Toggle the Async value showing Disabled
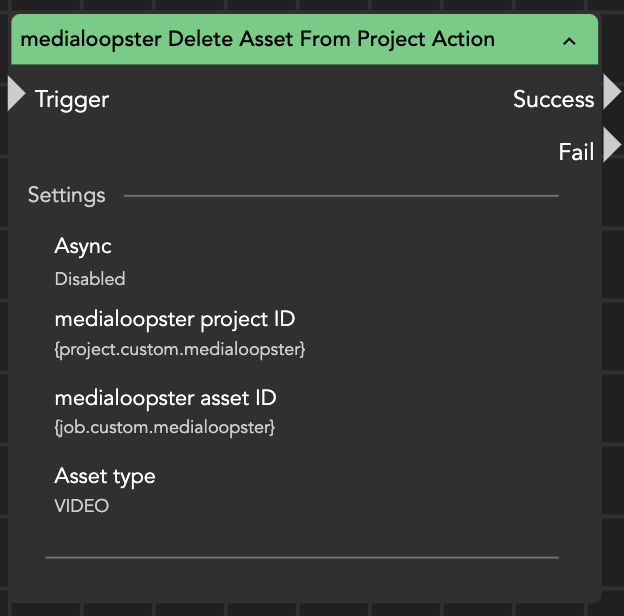The width and height of the screenshot is (624, 616). 90,279
